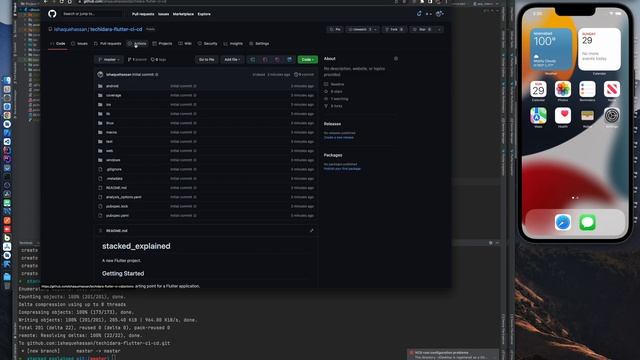Open the pubspec.lock file
The height and width of the screenshot is (360, 640).
click(117, 206)
